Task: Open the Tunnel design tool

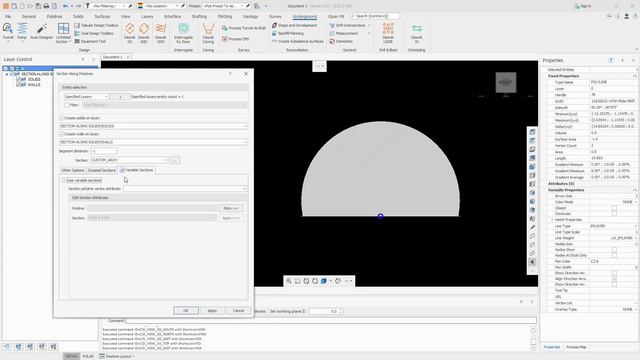Action: pyautogui.click(x=8, y=32)
